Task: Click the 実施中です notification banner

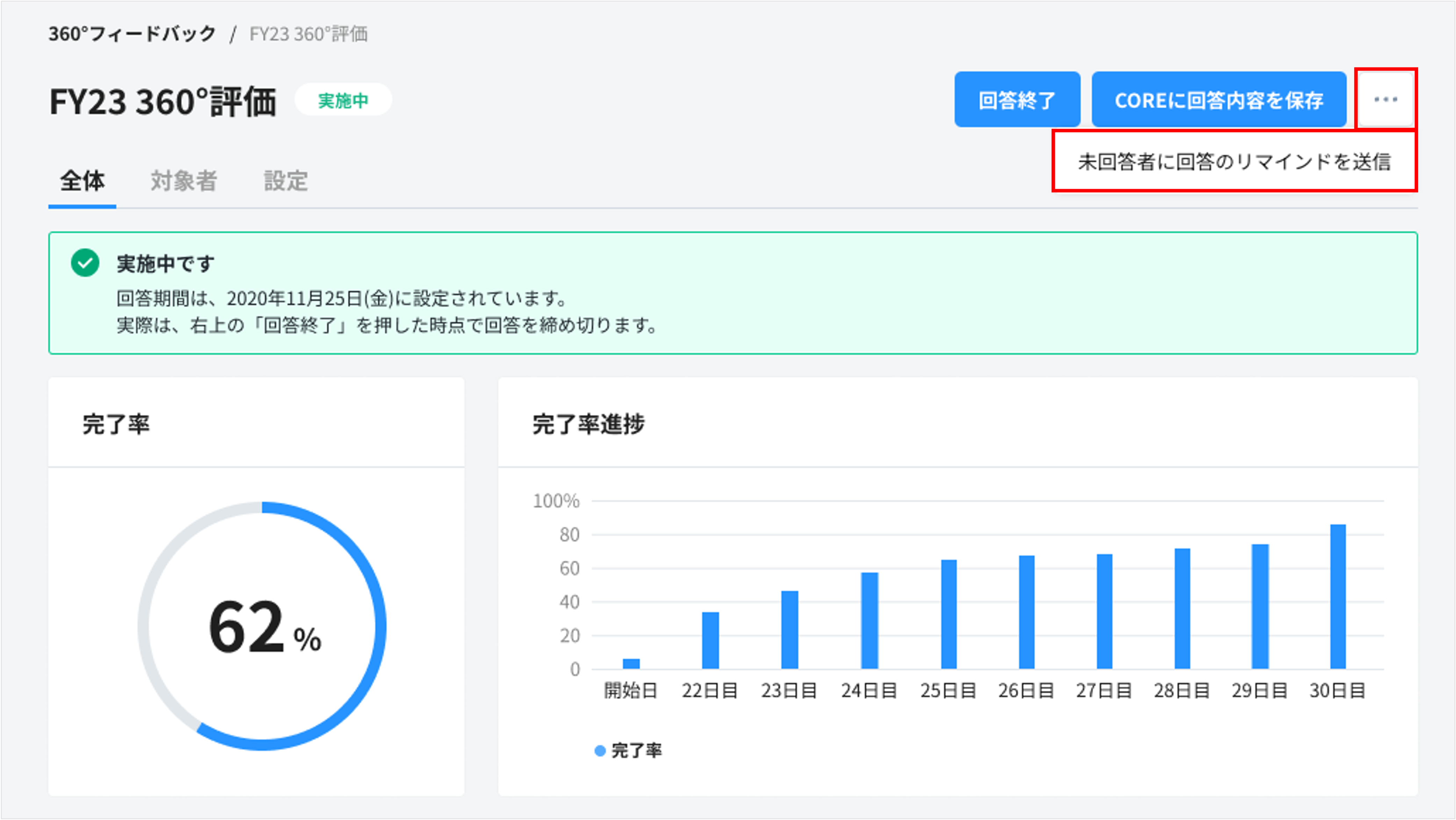Action: (733, 293)
